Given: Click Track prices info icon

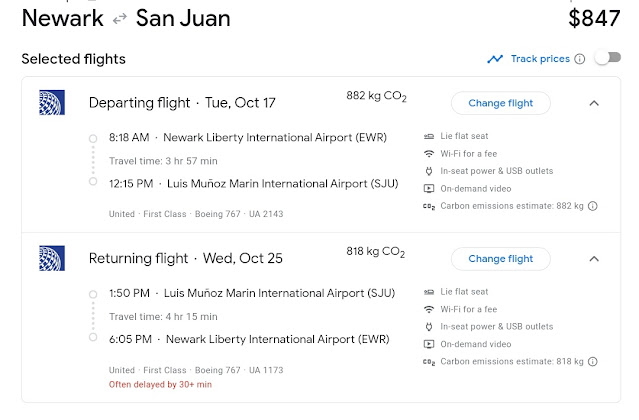Looking at the screenshot, I should pyautogui.click(x=580, y=59).
